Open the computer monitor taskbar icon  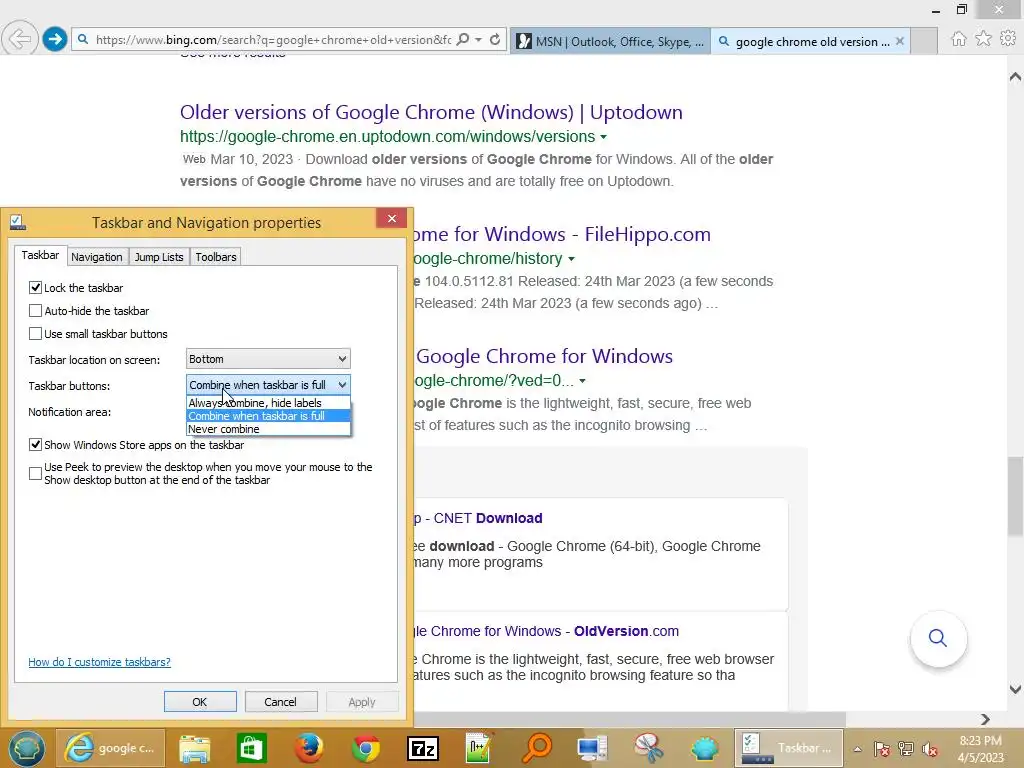click(x=592, y=748)
